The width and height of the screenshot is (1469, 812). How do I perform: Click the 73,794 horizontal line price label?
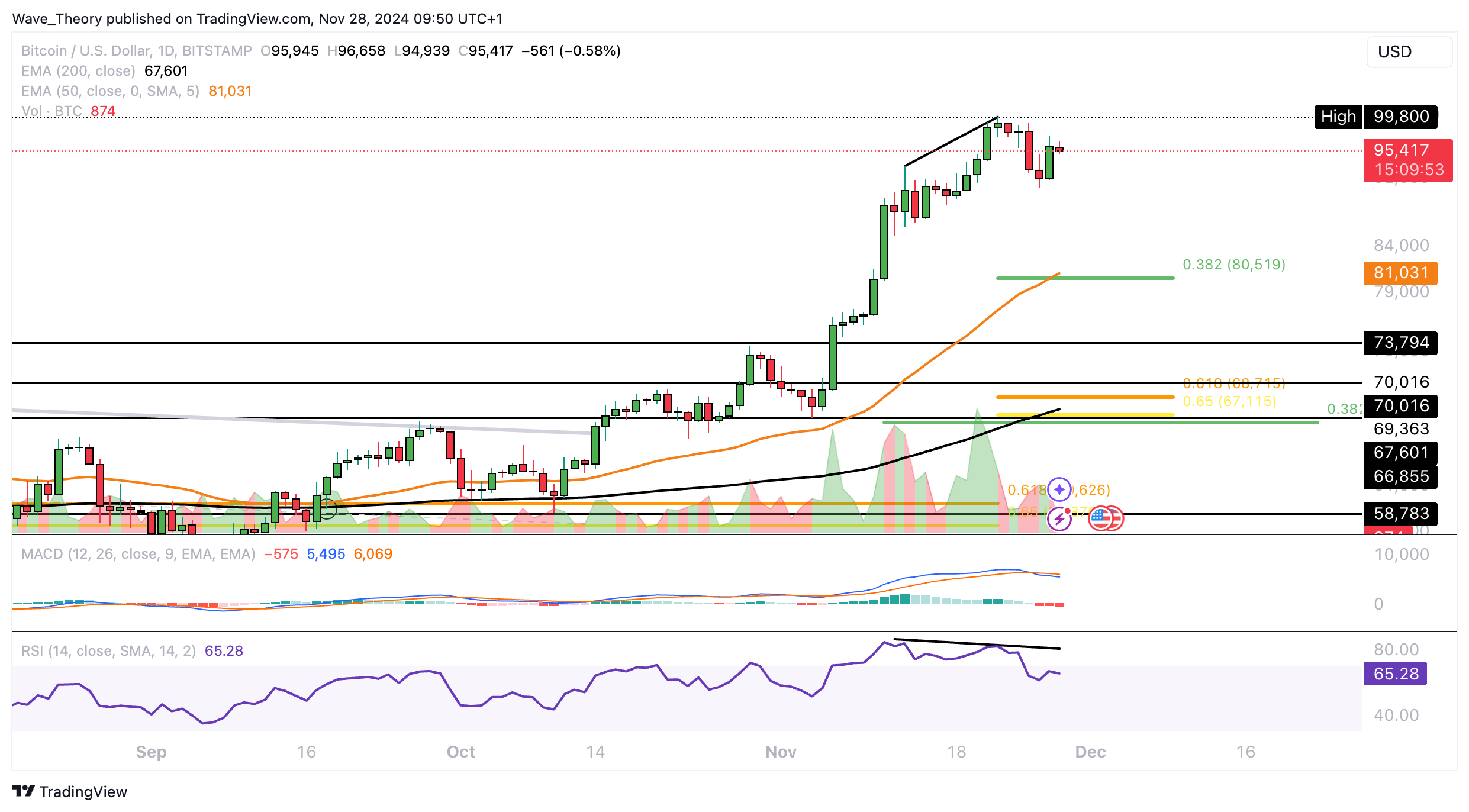point(1400,343)
